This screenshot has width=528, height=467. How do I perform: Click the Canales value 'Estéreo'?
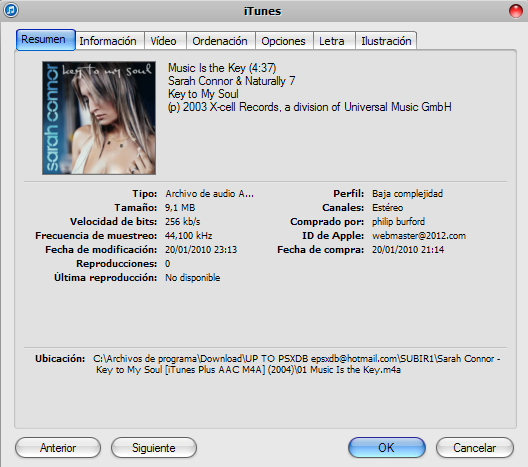click(388, 208)
